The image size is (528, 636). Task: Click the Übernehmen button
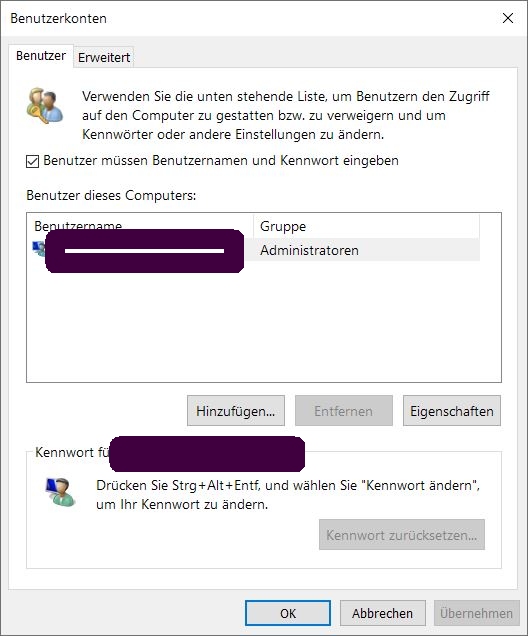coord(477,613)
